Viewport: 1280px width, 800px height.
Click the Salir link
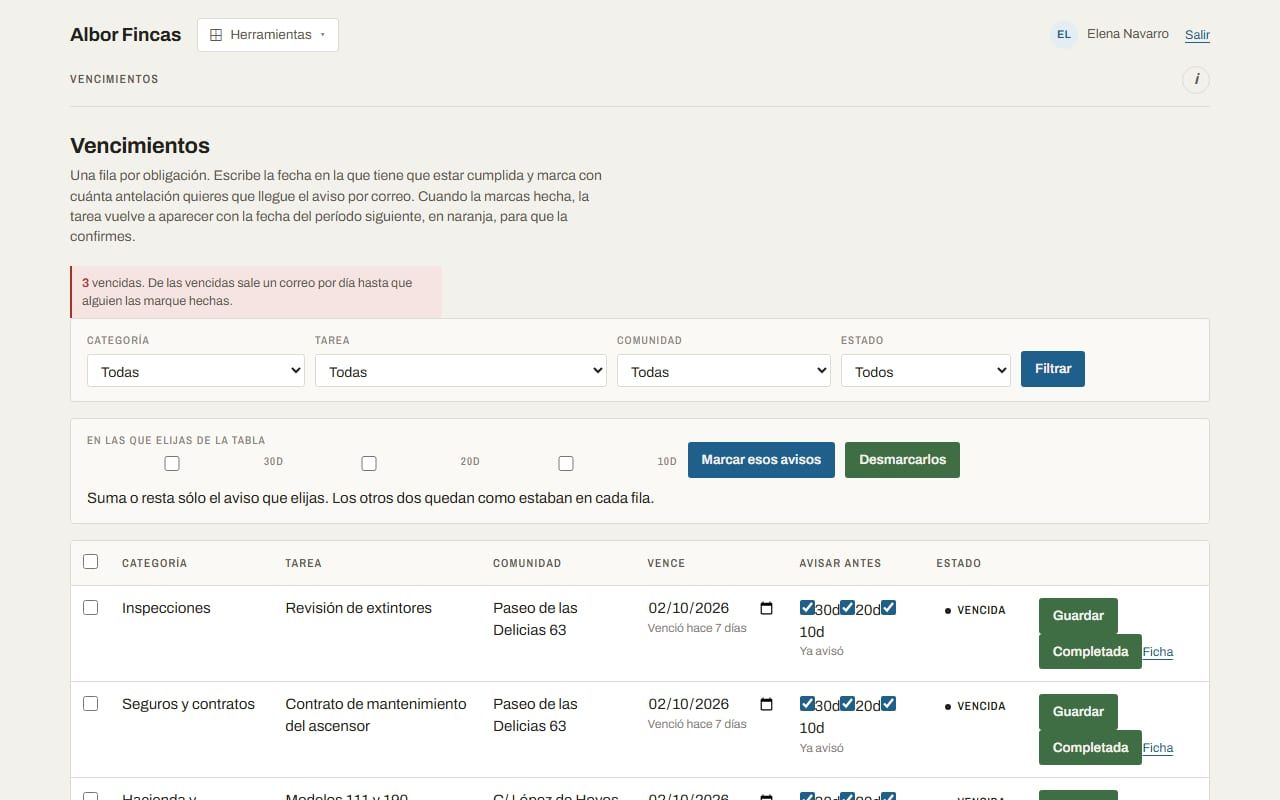click(x=1197, y=35)
